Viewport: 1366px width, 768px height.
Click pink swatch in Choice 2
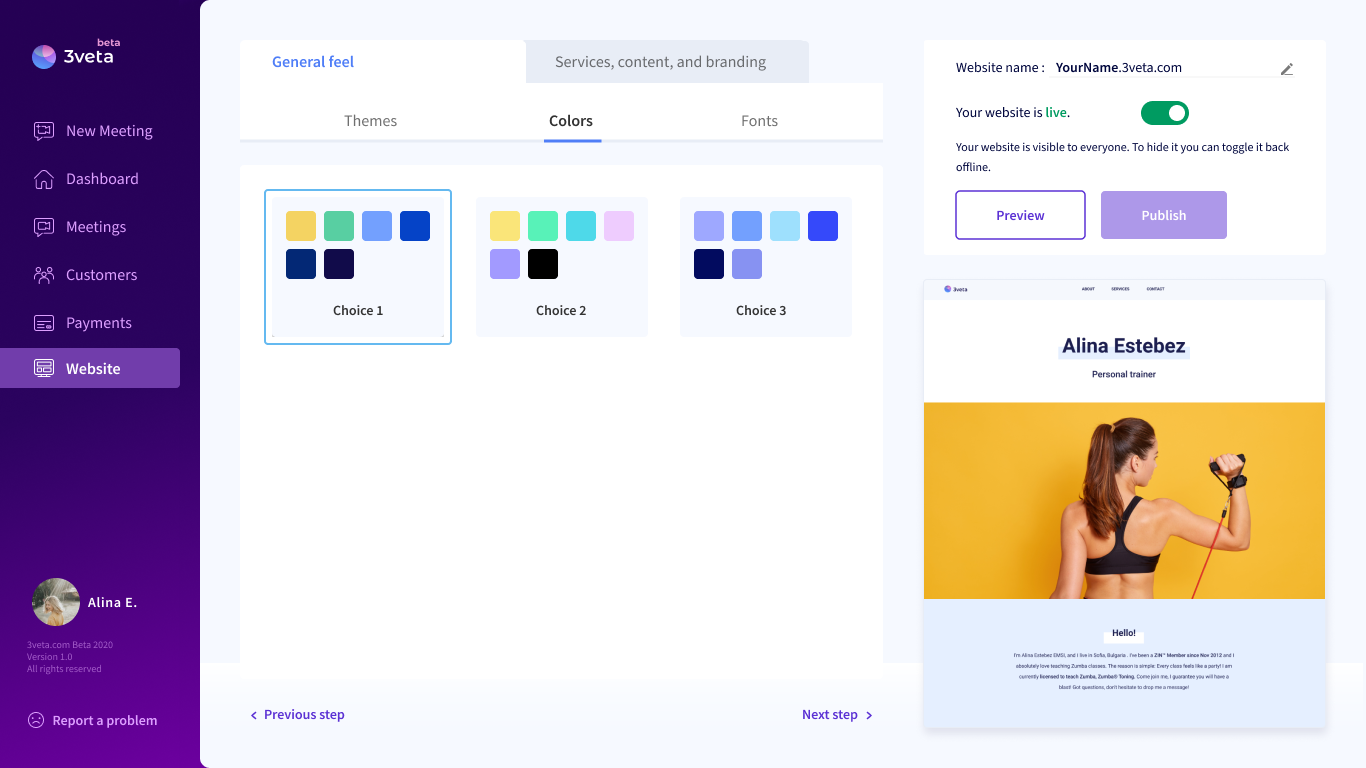(x=619, y=226)
